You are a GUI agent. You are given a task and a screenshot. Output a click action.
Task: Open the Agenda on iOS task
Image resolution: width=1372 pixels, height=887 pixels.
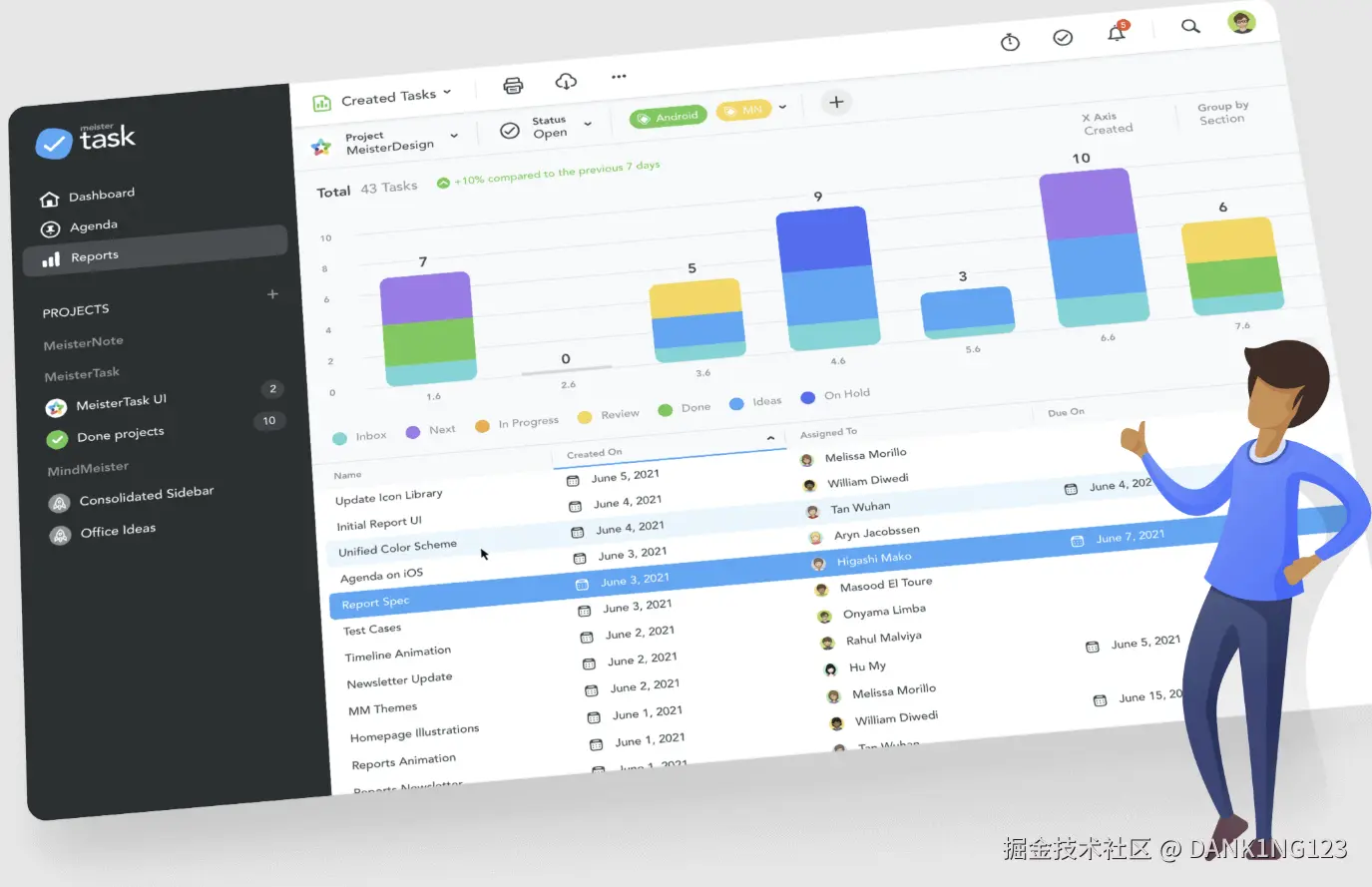pos(381,576)
